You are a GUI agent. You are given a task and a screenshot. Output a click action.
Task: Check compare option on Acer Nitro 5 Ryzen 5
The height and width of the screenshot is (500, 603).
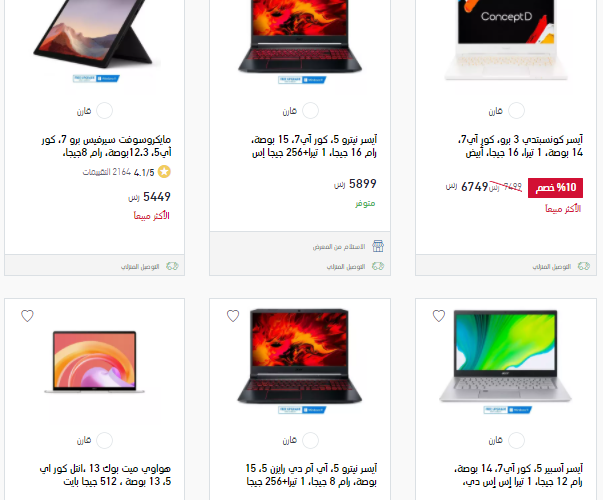coord(310,440)
